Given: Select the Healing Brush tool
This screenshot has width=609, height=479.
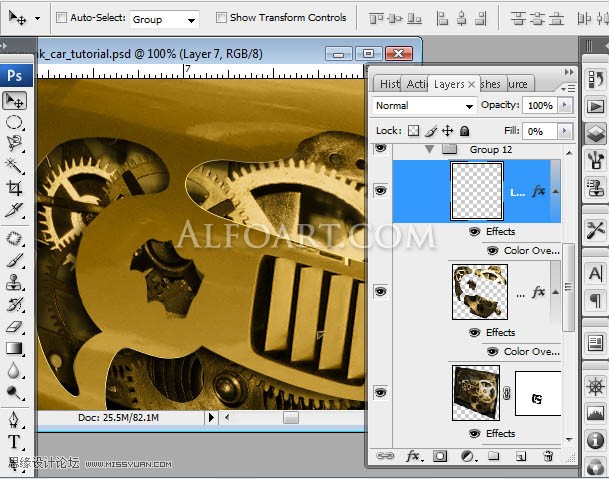Looking at the screenshot, I should click(15, 238).
